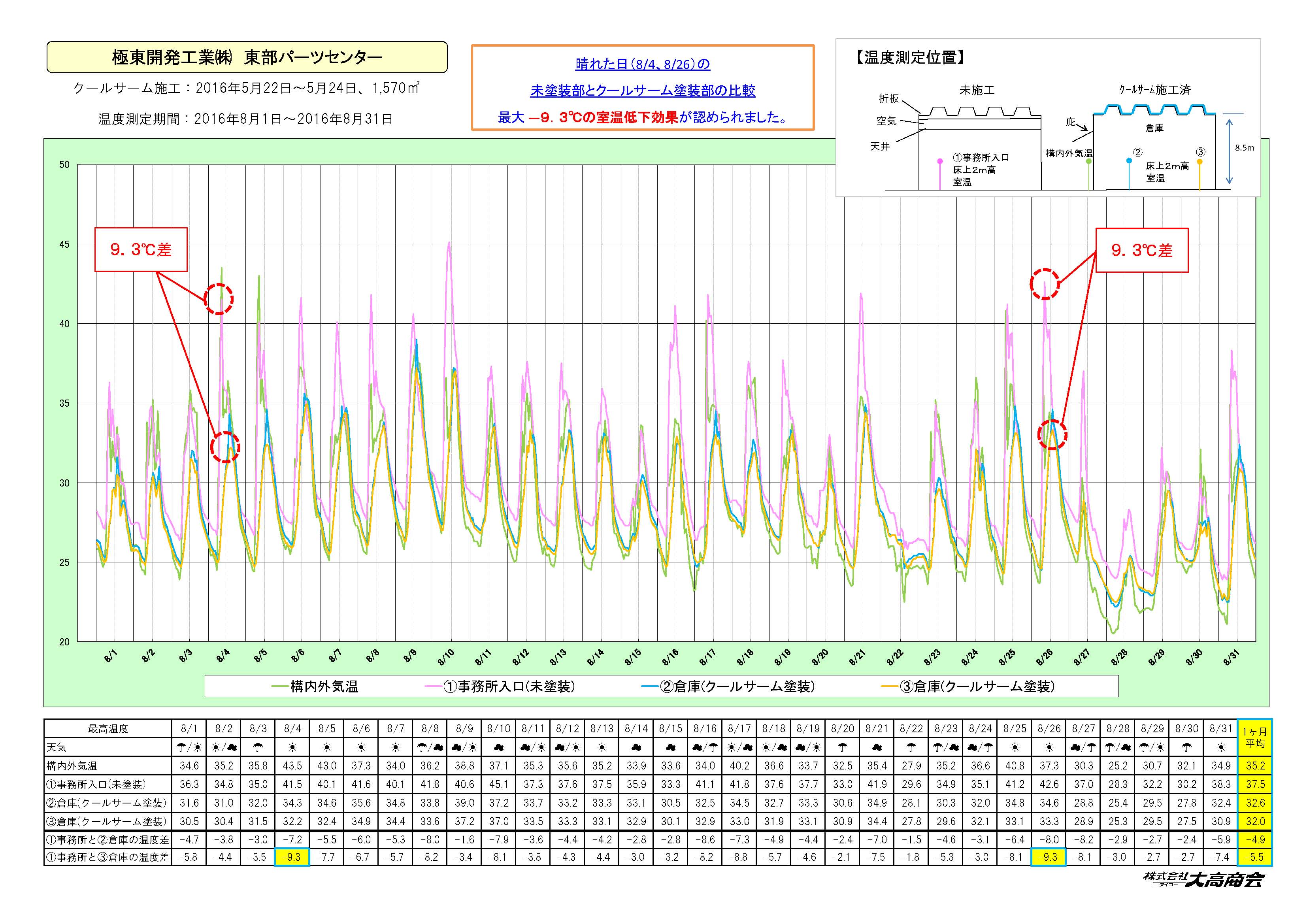Click the sun weather icon under 8/26
Screen dimensions: 1307x924
[x=1049, y=747]
